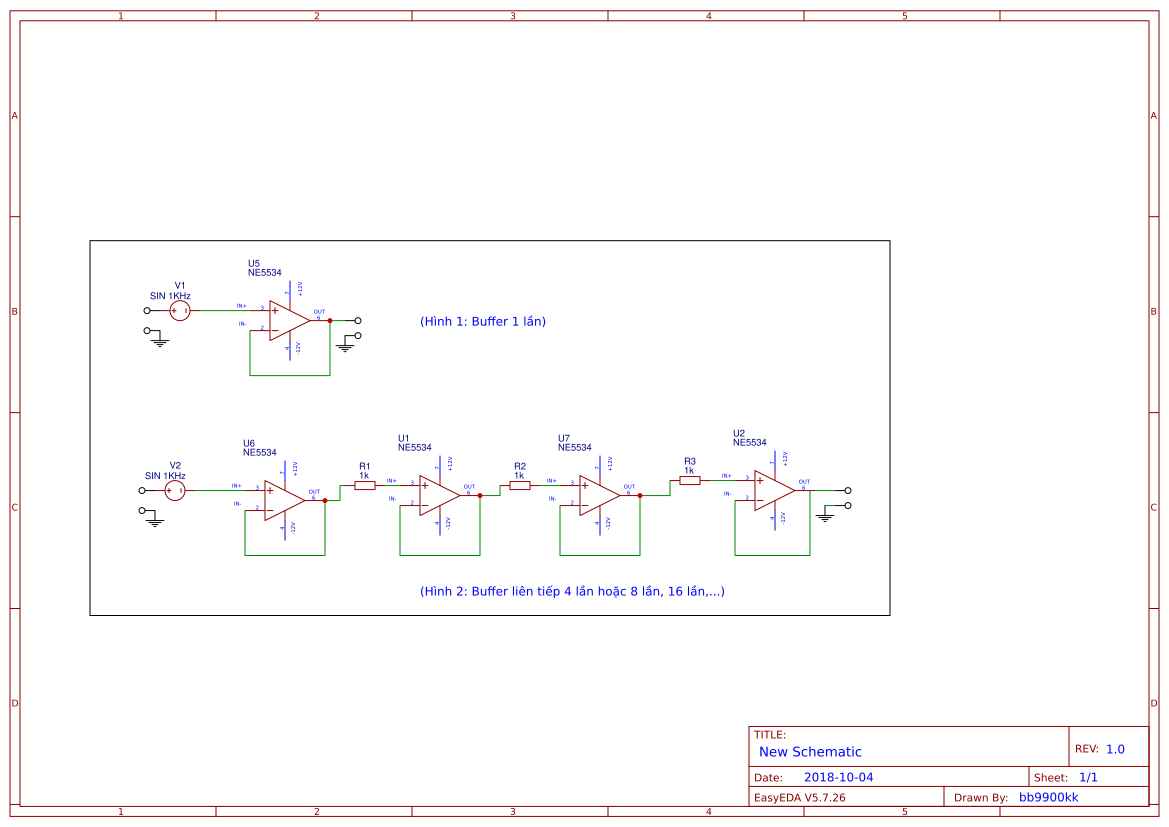Image resolution: width=1169 pixels, height=827 pixels.
Task: Select the U6 NE5534 op-amp symbol
Action: [x=282, y=493]
